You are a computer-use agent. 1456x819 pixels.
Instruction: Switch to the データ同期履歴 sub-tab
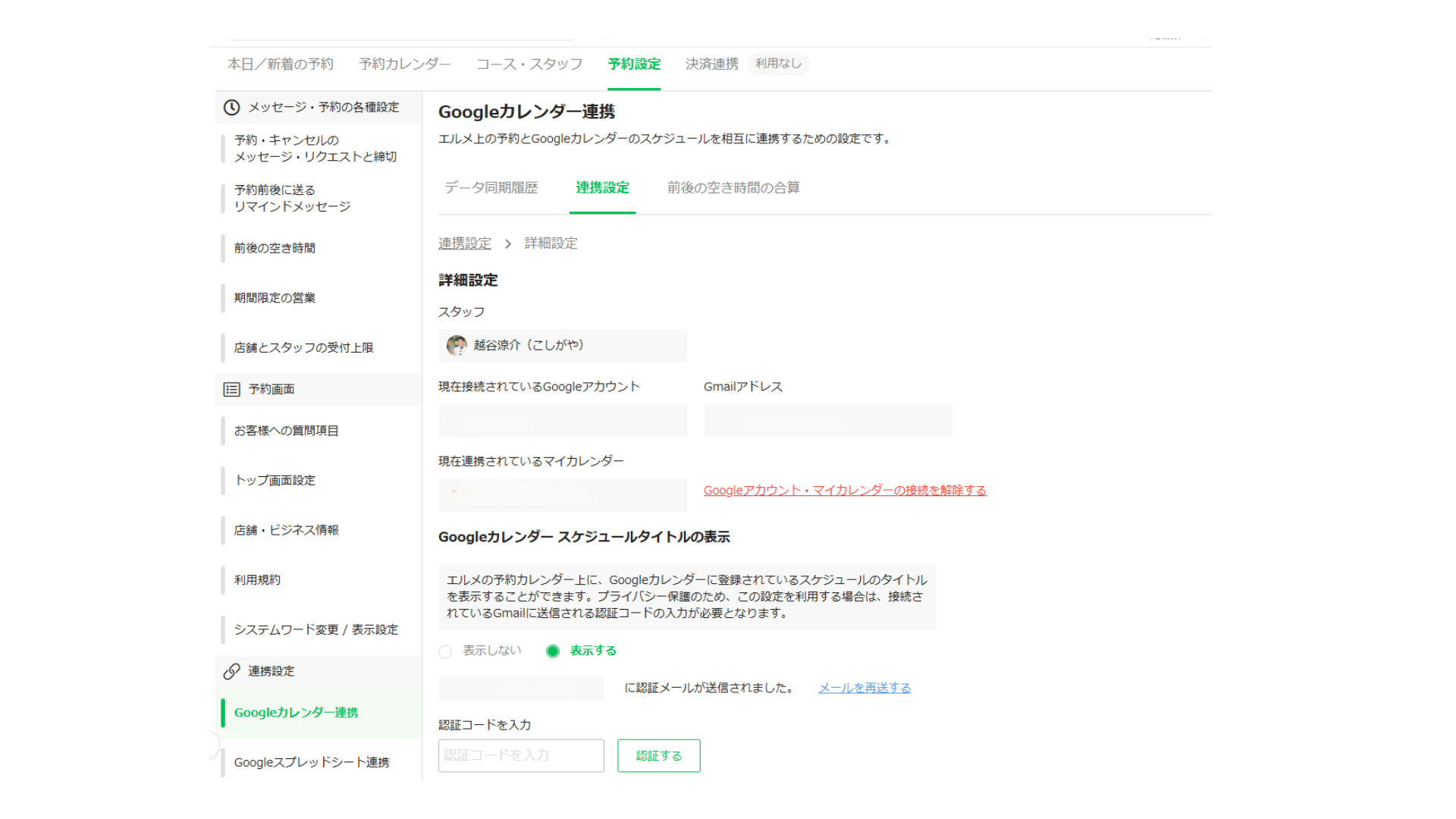click(491, 188)
